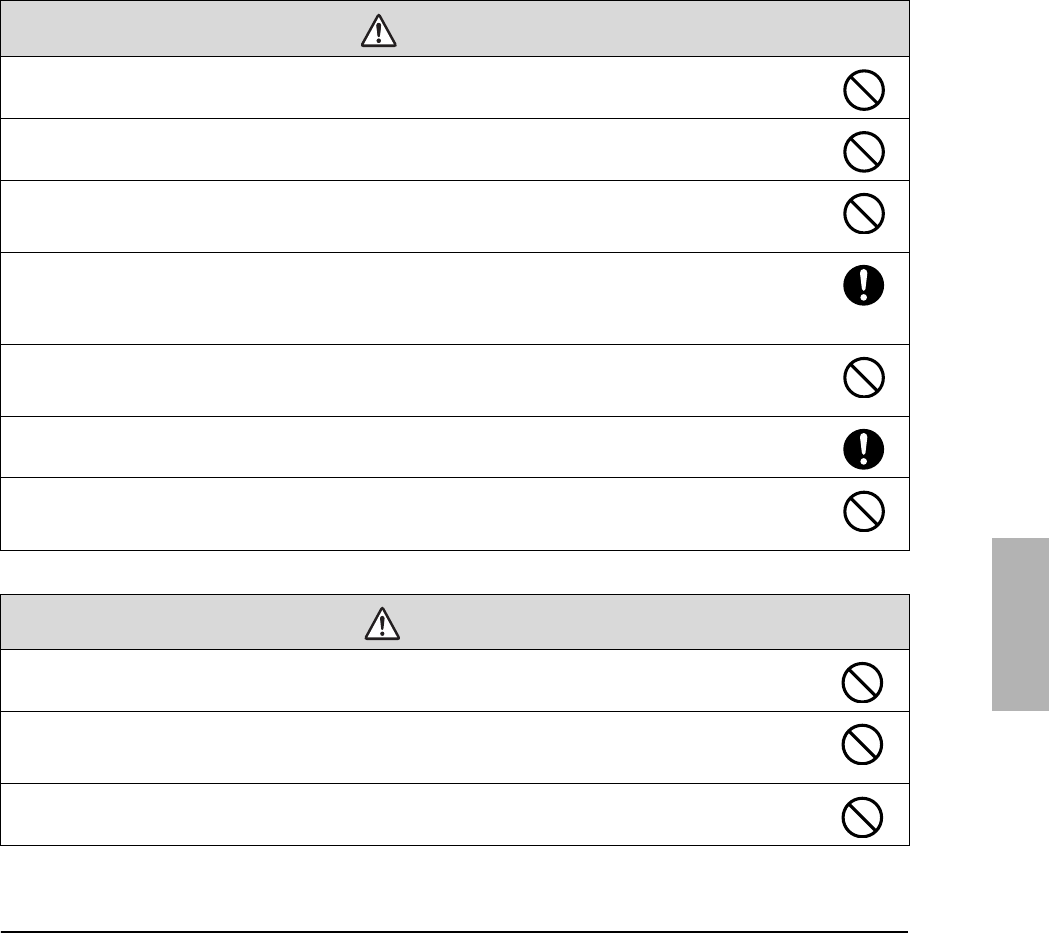This screenshot has width=1049, height=933.
Task: Select the prohibition icon in the upper table's fifth row
Action: [863, 380]
